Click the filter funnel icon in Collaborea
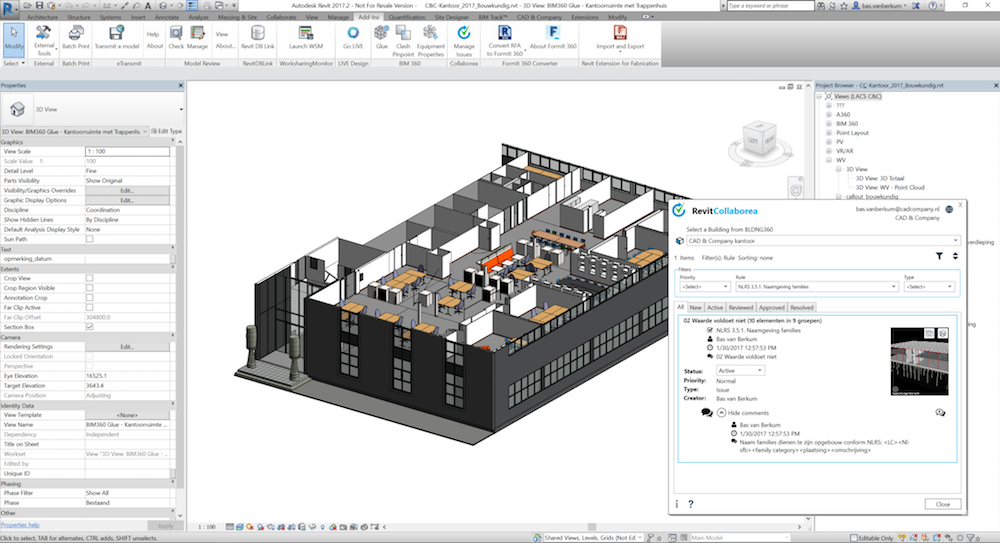 (x=939, y=256)
